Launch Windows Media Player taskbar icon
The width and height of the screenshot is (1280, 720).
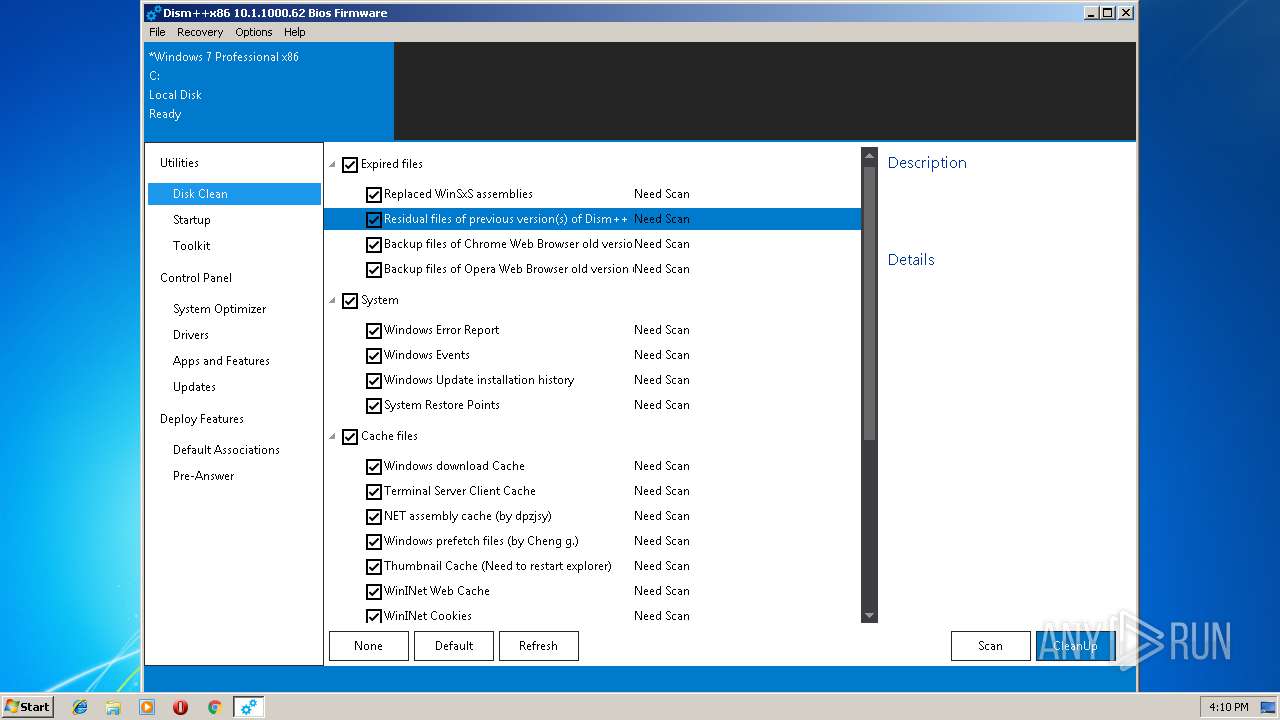point(147,707)
